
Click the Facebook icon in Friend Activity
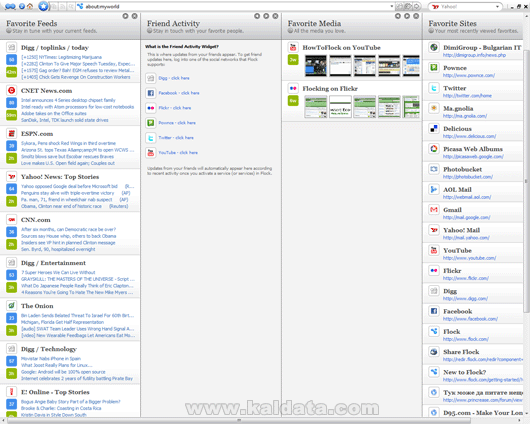pos(150,93)
